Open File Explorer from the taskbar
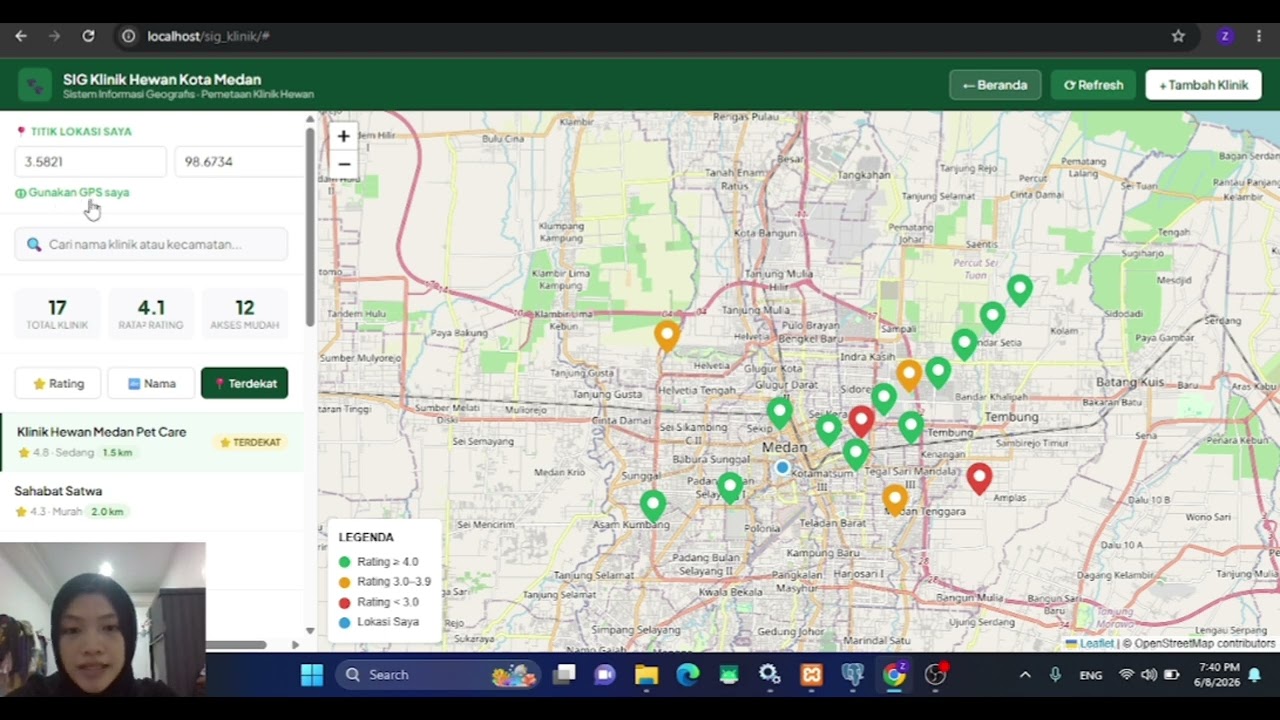The image size is (1280, 720). (x=646, y=675)
